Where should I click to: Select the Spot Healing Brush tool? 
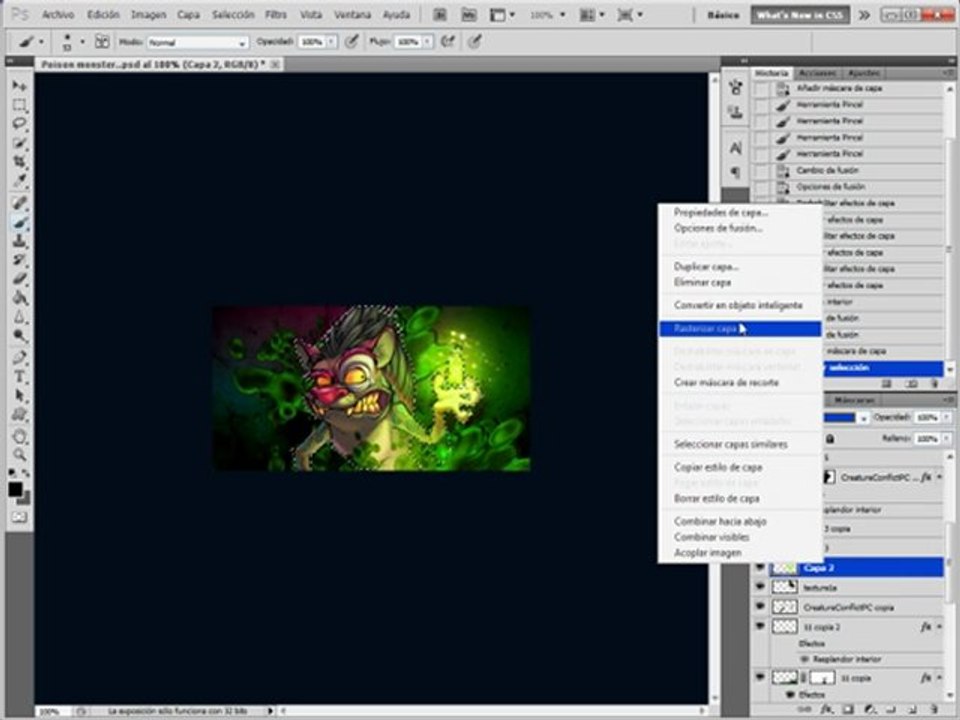coord(20,203)
